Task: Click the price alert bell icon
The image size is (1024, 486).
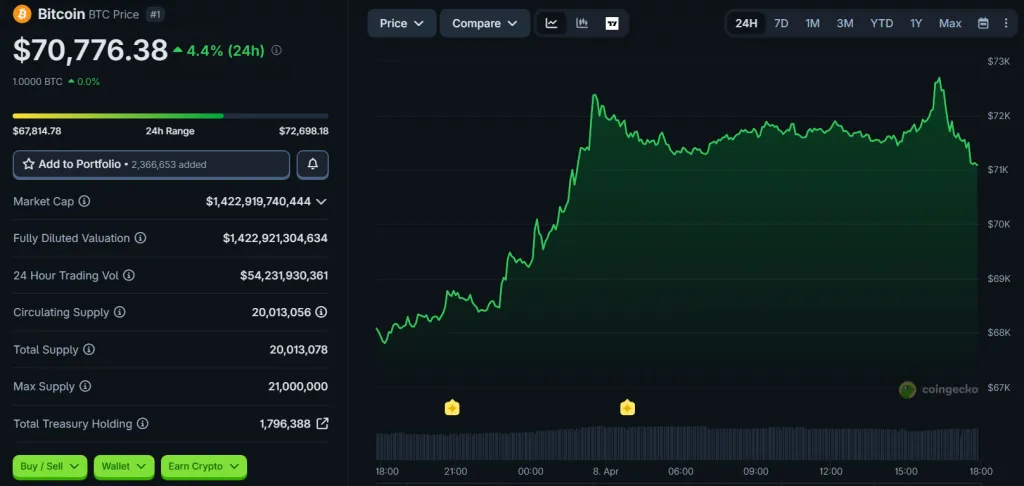Action: (313, 165)
